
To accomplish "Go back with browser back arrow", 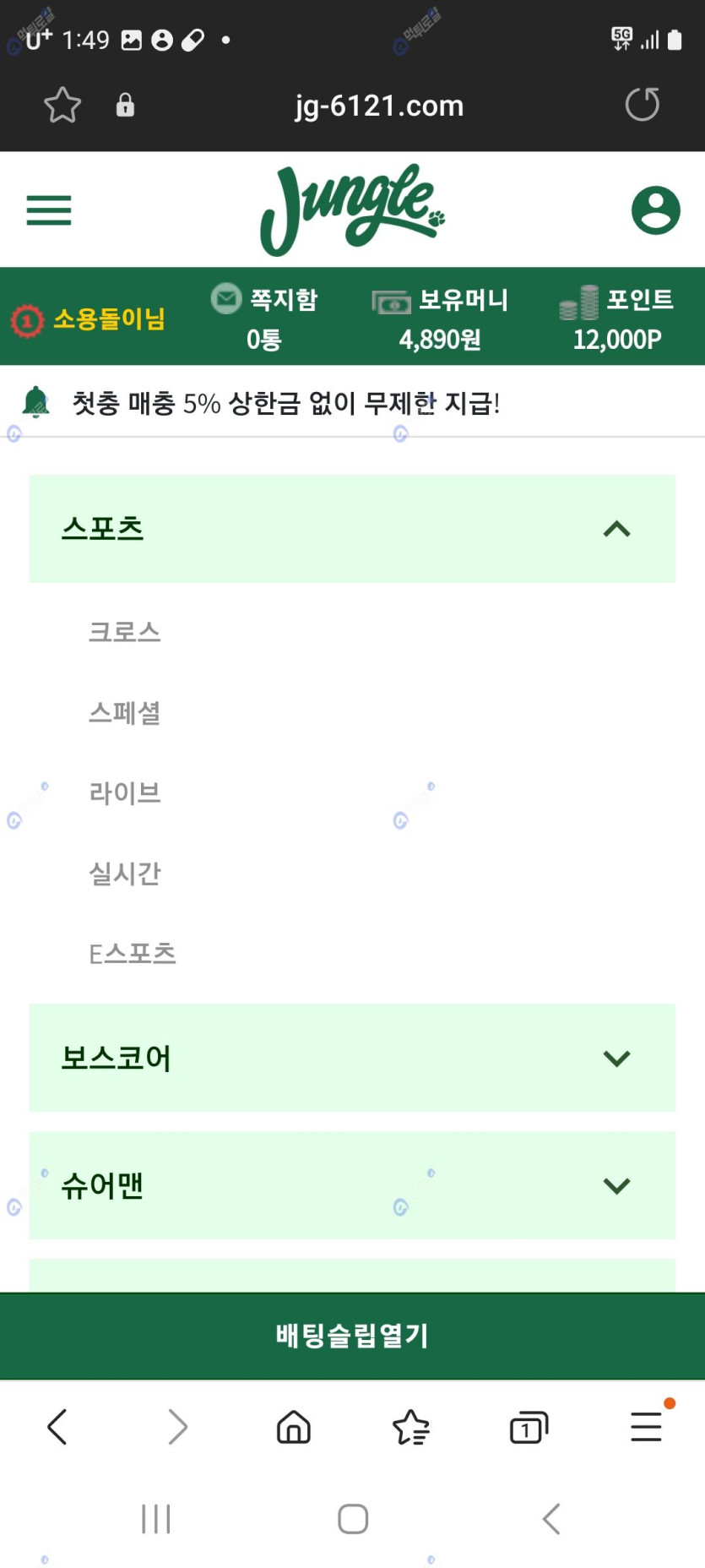I will click(57, 1427).
